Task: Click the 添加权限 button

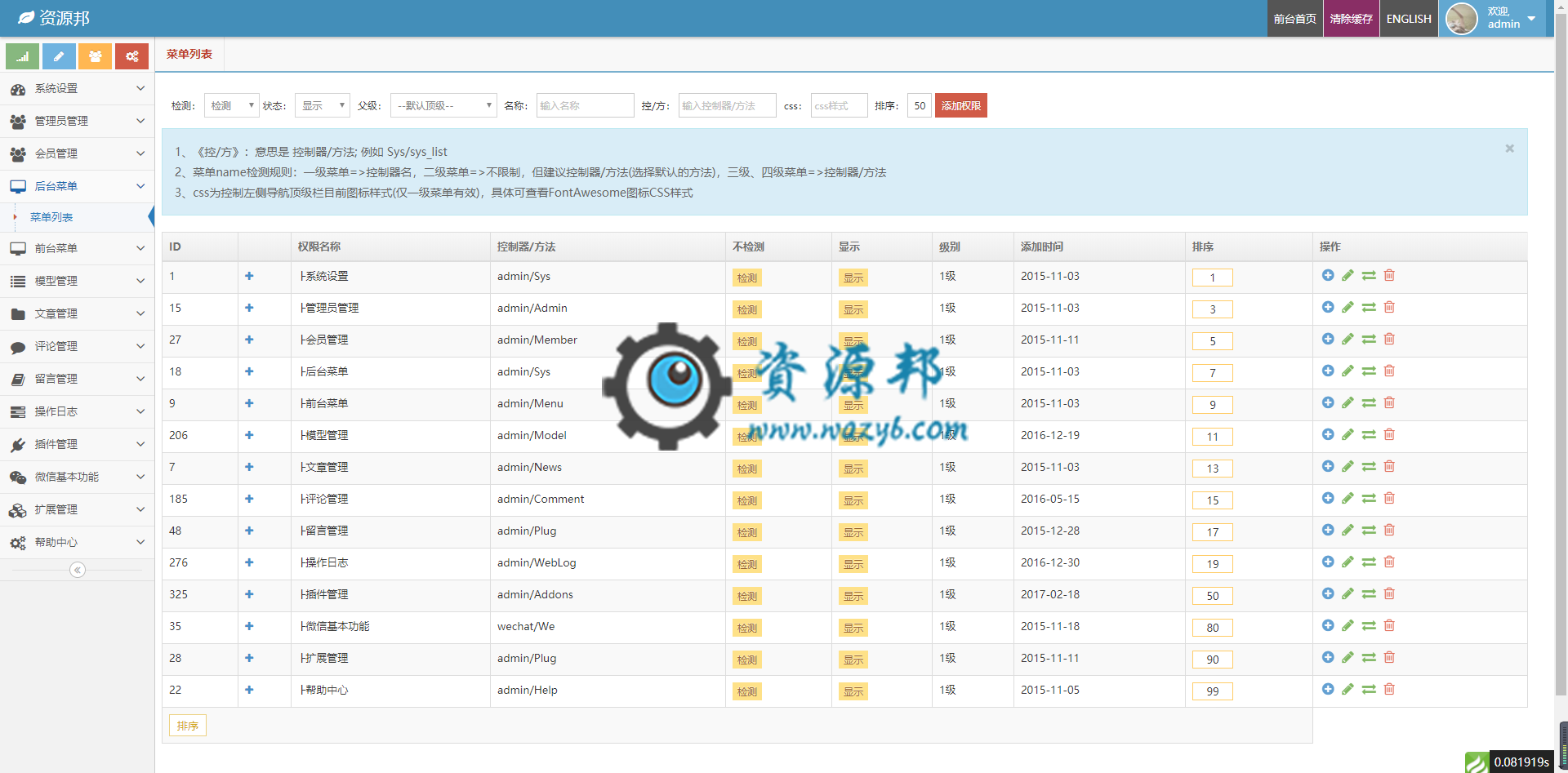Action: coord(961,105)
